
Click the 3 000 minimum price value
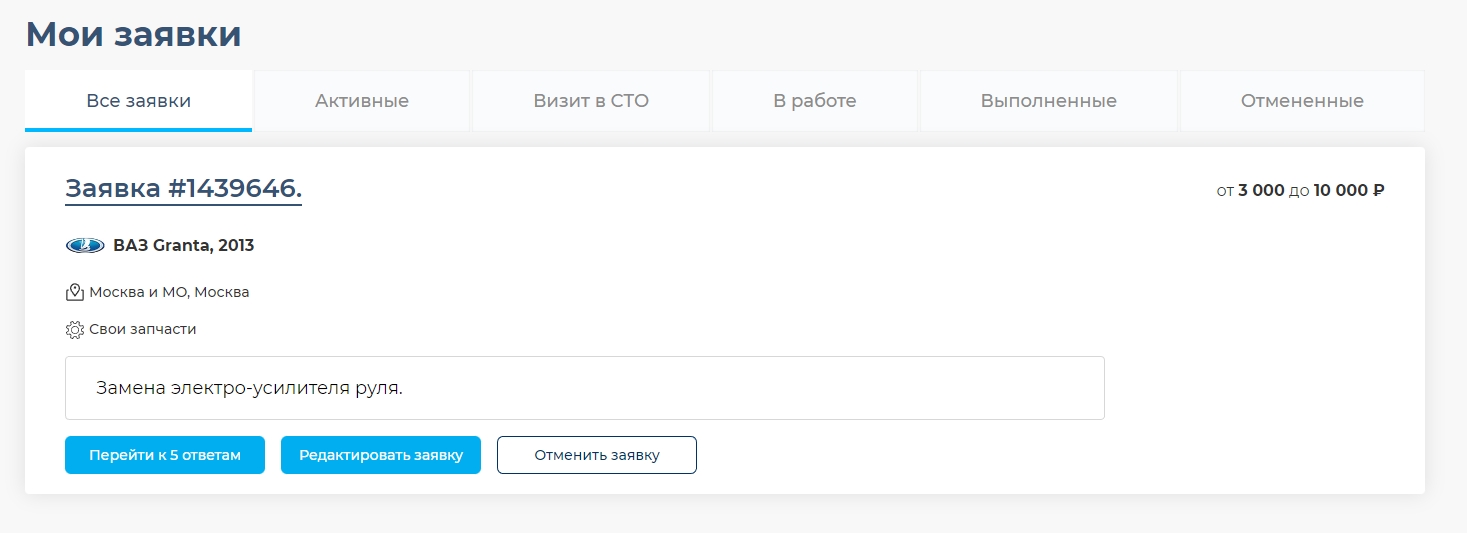[1261, 190]
